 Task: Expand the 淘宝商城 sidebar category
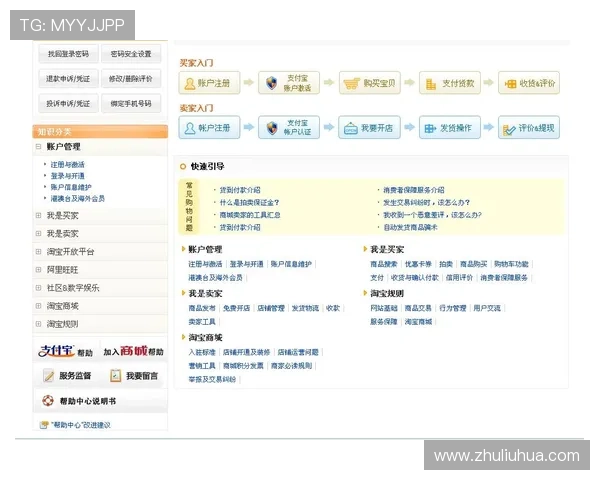pyautogui.click(x=38, y=306)
